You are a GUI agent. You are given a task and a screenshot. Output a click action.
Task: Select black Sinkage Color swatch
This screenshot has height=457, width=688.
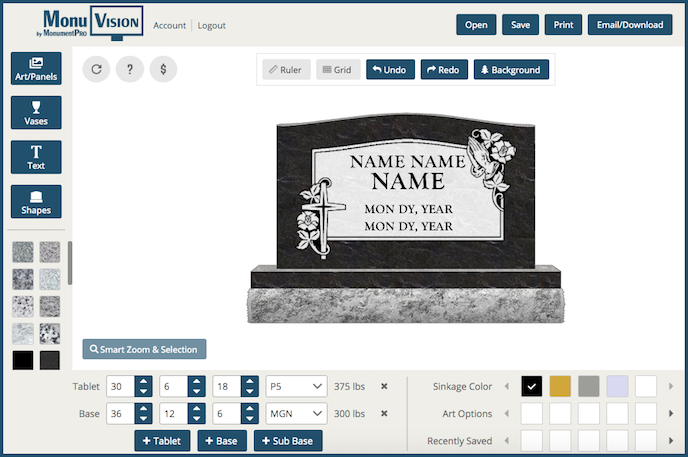tap(532, 386)
